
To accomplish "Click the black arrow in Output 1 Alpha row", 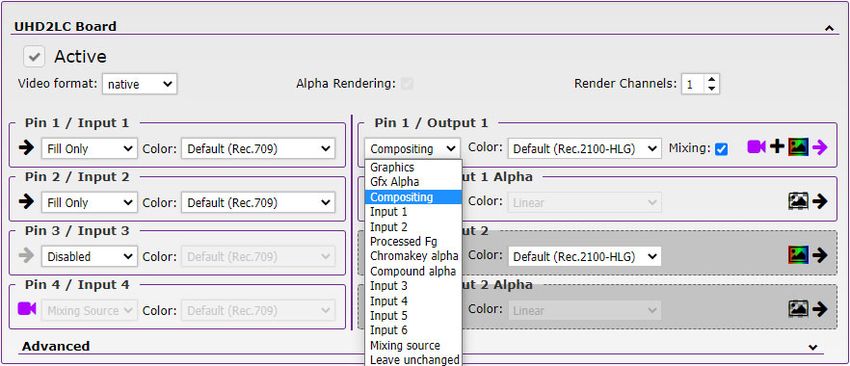I will click(820, 201).
